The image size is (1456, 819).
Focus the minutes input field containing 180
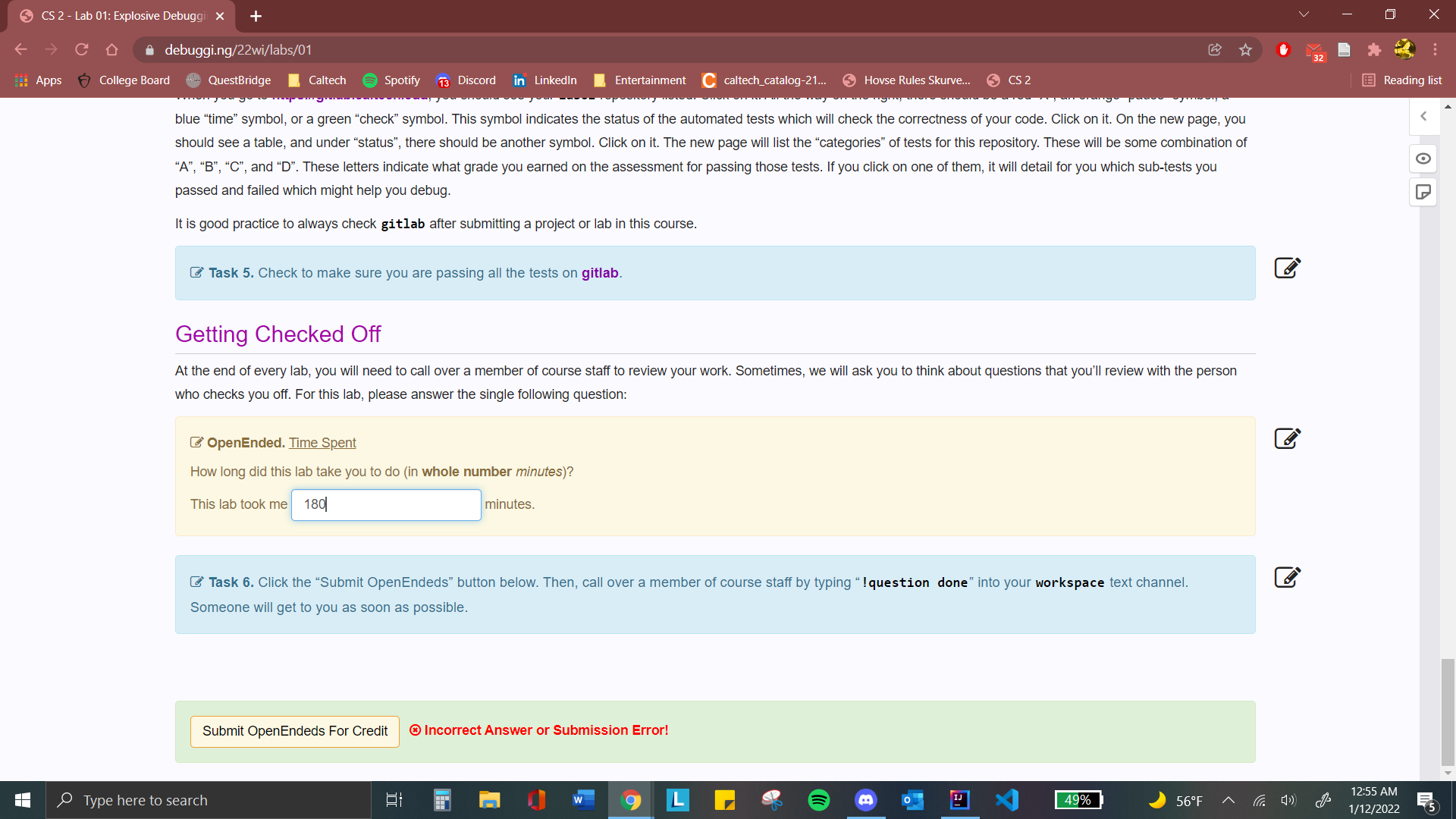coord(386,505)
